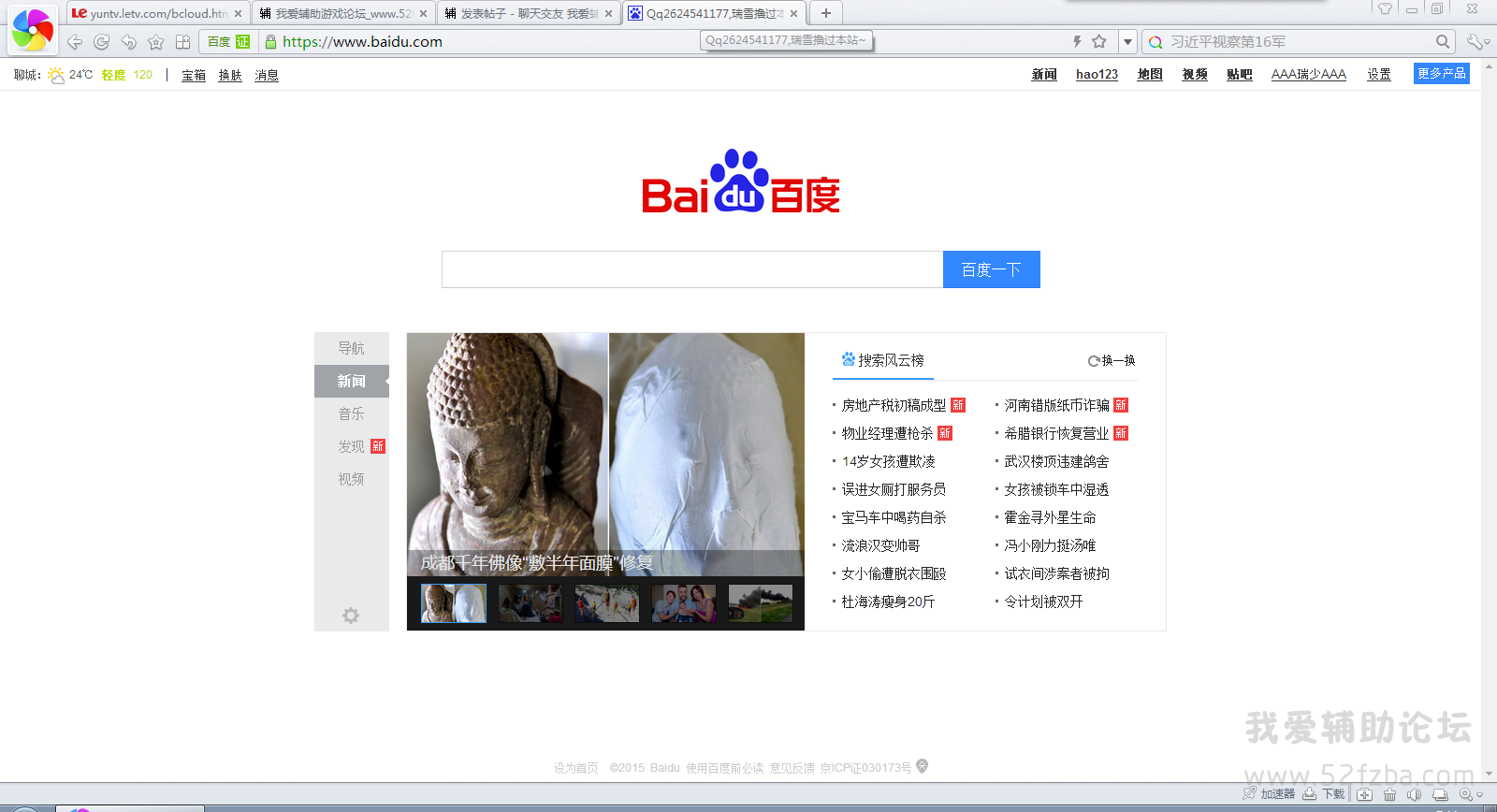Open 视频 link in the top right navigation

tap(1195, 75)
